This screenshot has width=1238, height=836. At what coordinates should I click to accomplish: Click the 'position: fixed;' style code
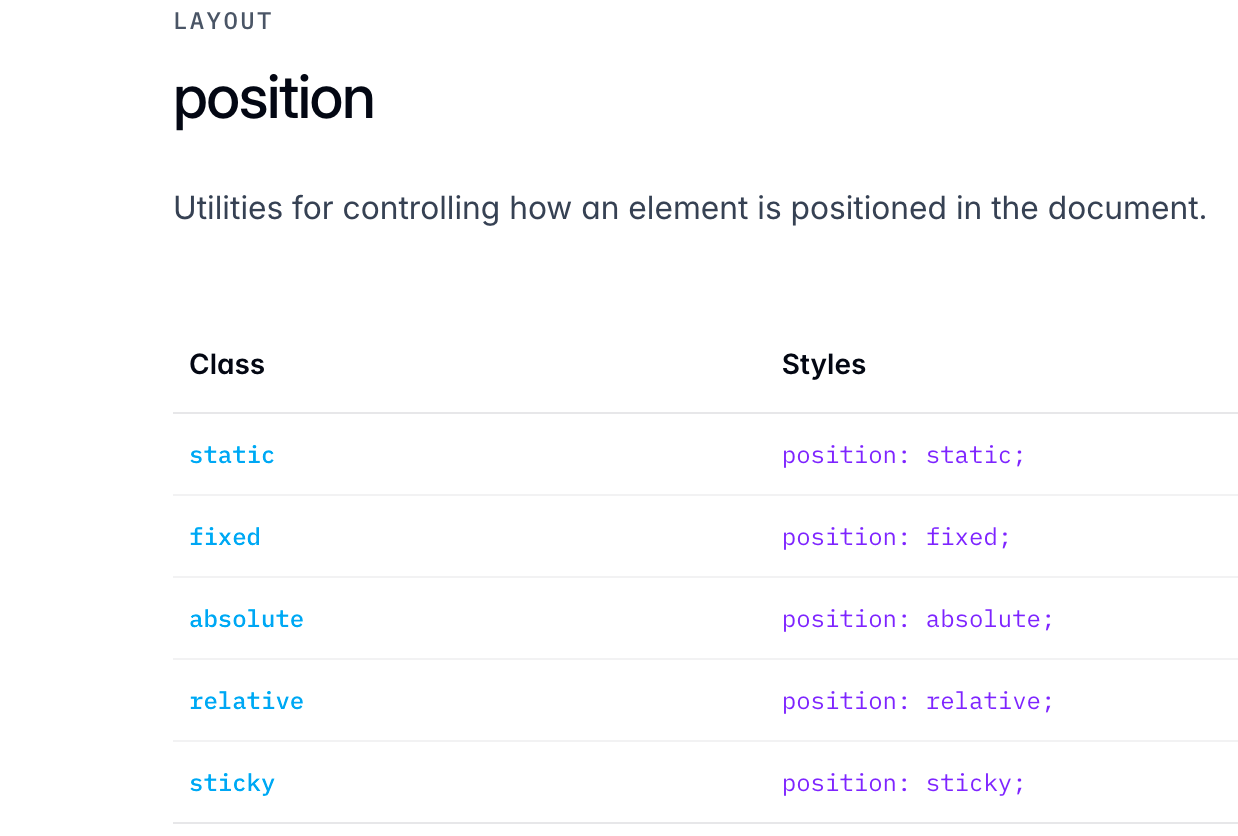pyautogui.click(x=896, y=537)
